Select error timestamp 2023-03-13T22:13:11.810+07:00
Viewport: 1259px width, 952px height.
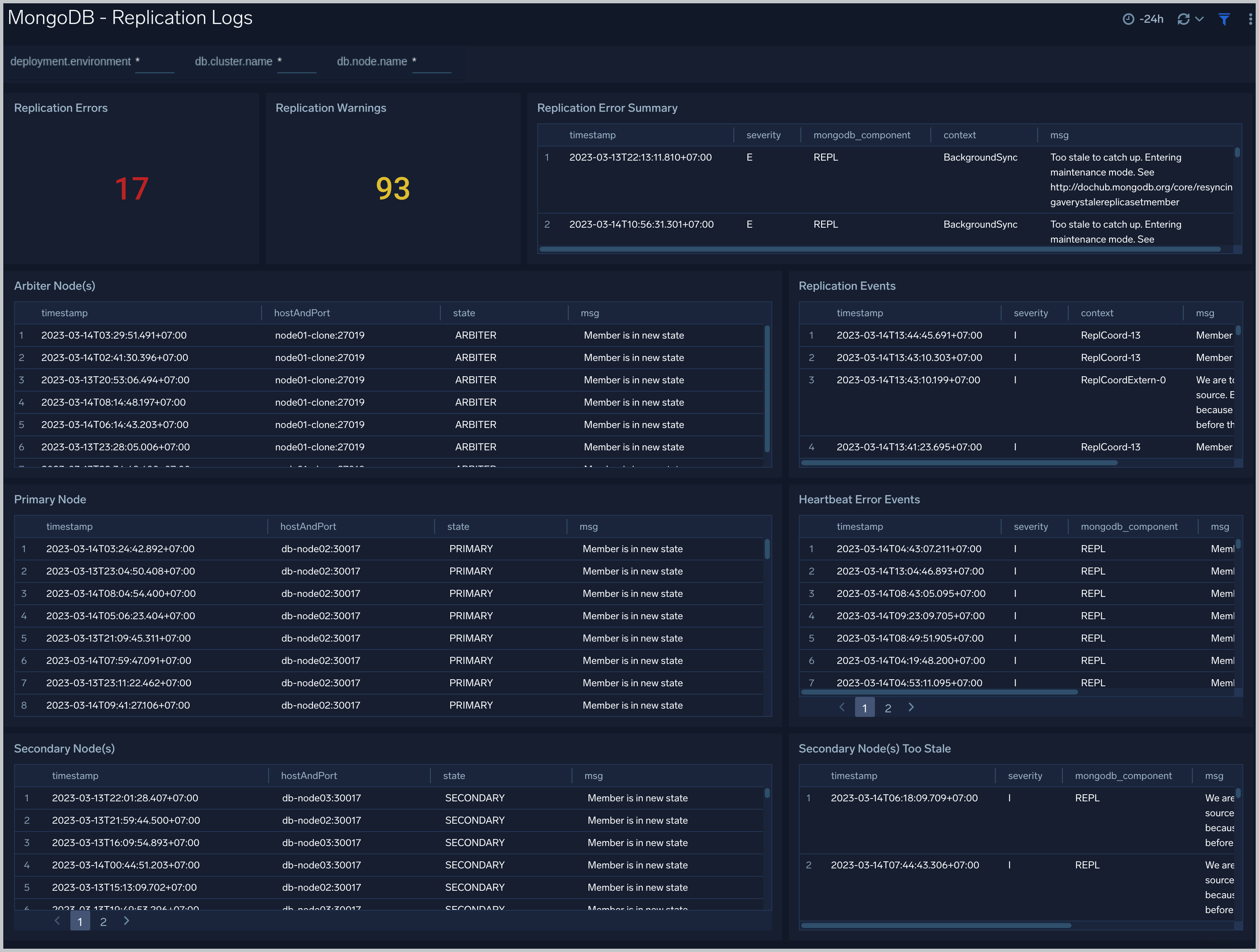(x=640, y=157)
